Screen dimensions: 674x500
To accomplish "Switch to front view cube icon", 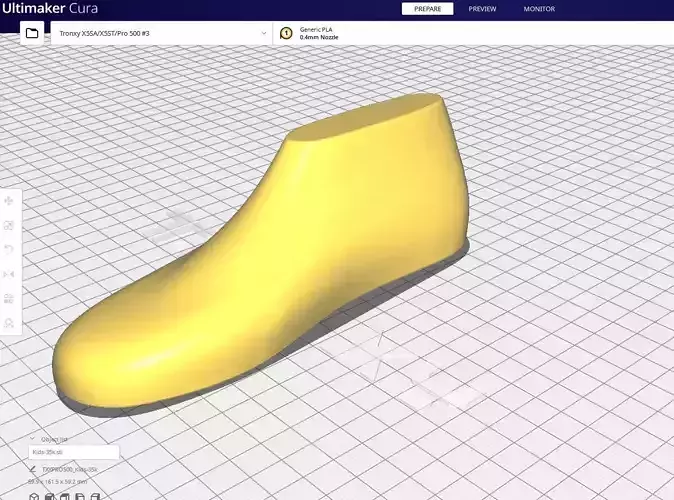I will (49, 497).
